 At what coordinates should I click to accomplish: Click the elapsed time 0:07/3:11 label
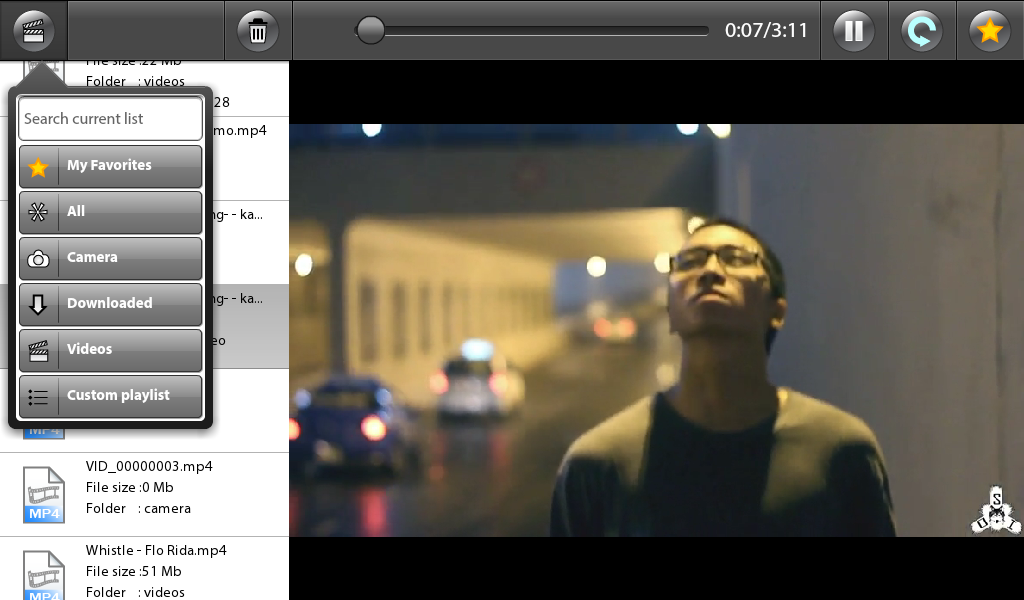(766, 31)
